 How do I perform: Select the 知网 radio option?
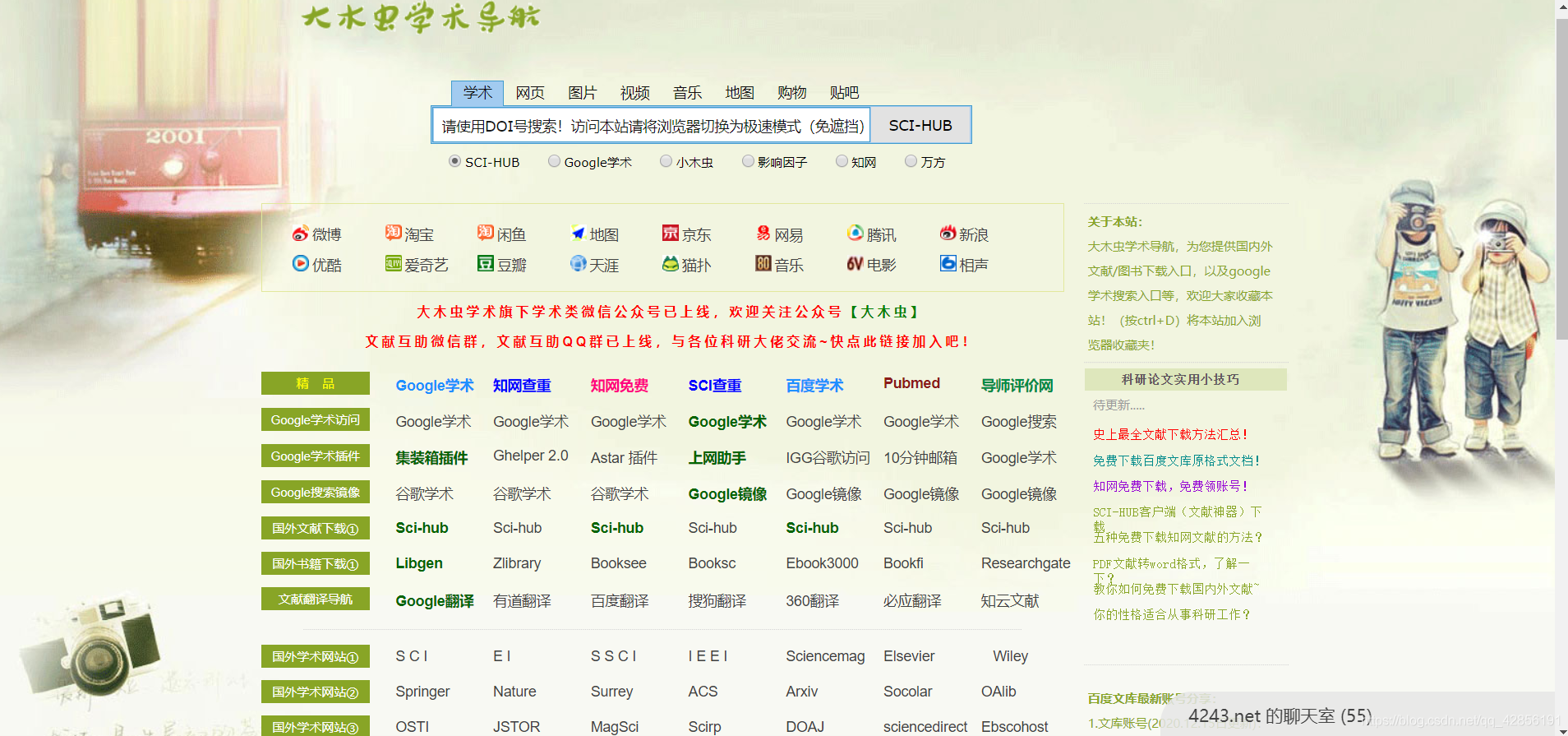click(x=842, y=161)
